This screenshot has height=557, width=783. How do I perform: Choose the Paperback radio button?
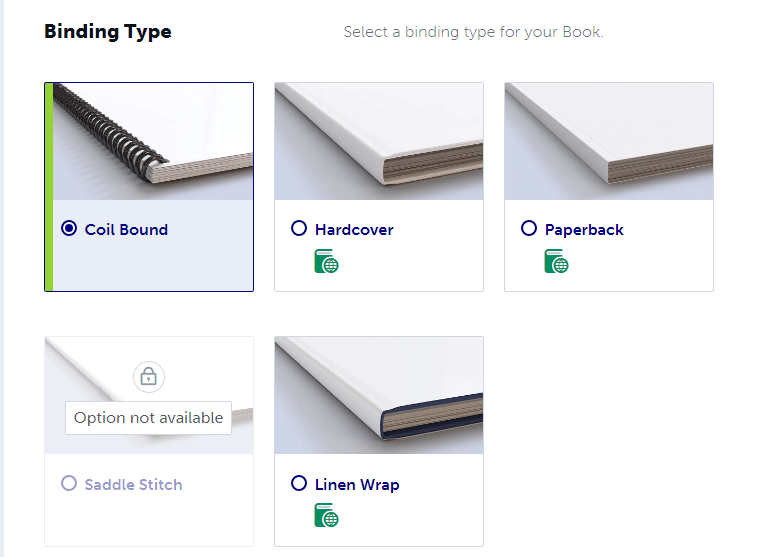coord(528,228)
